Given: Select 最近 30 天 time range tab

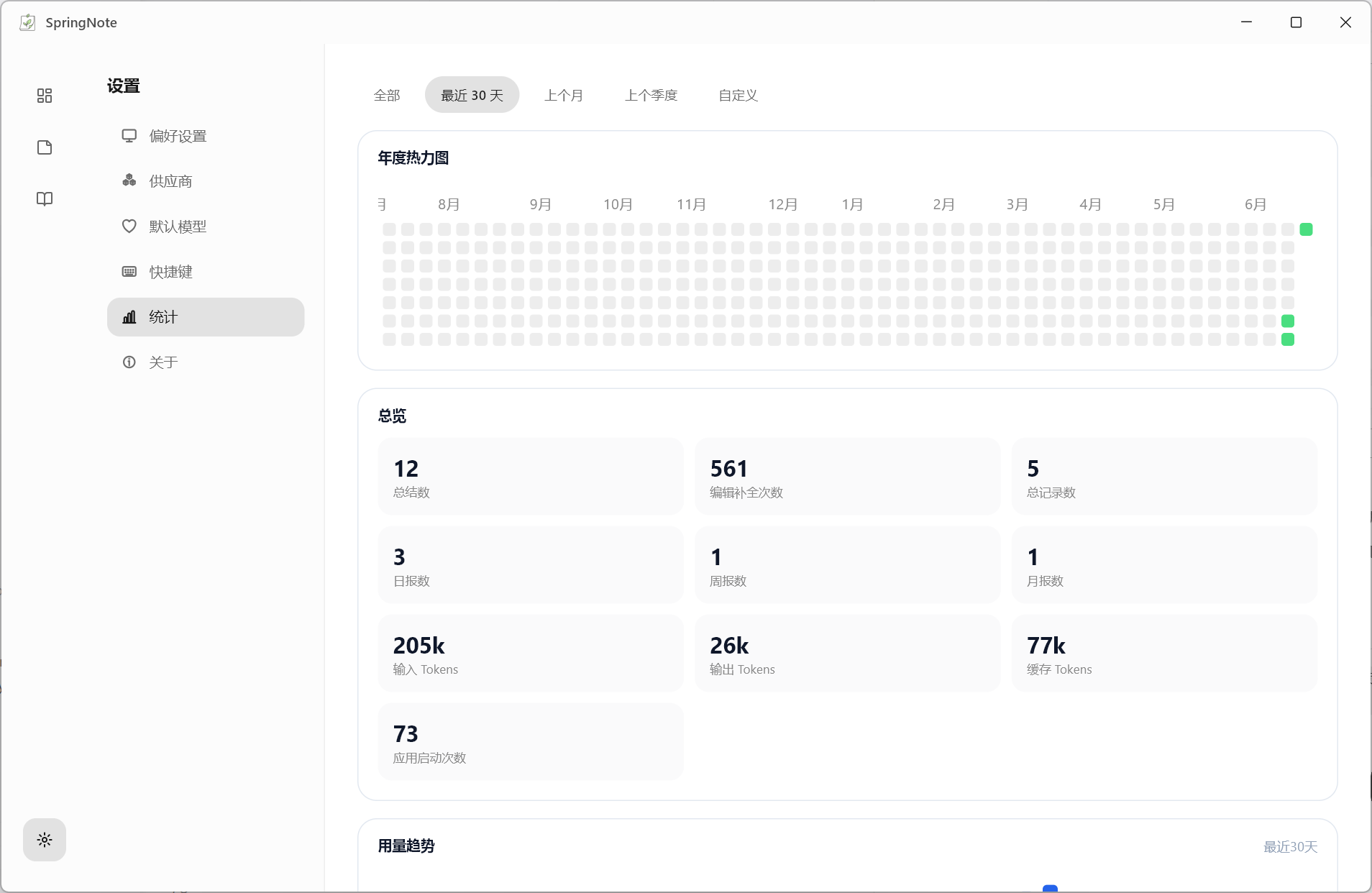Looking at the screenshot, I should 472,95.
